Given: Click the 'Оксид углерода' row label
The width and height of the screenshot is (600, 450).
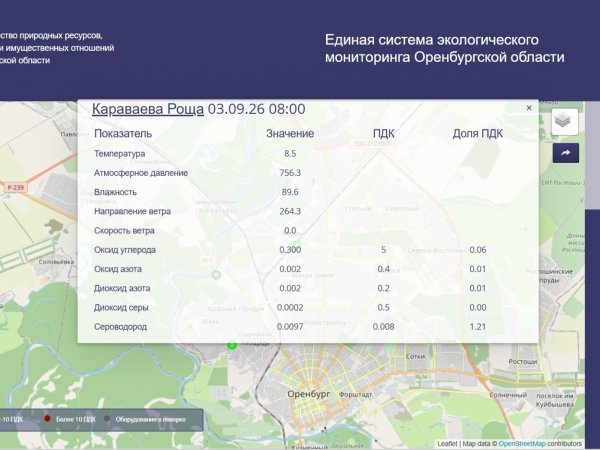Looking at the screenshot, I should tap(125, 250).
